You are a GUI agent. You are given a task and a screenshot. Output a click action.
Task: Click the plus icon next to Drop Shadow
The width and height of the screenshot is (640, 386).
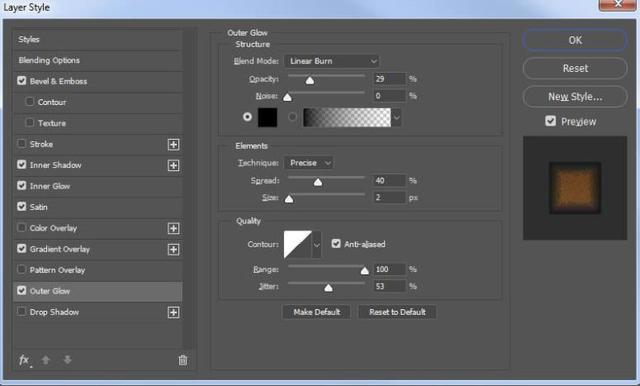(x=173, y=313)
